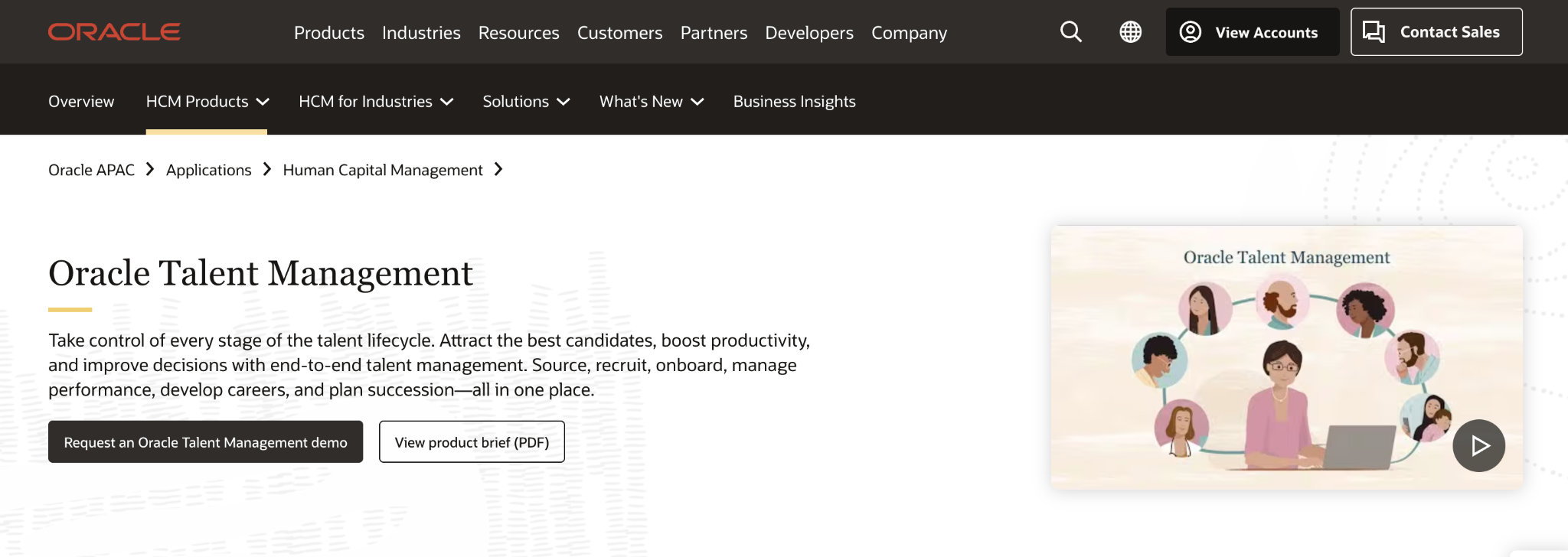
Task: Click chevron after Applications breadcrumb
Action: (267, 169)
